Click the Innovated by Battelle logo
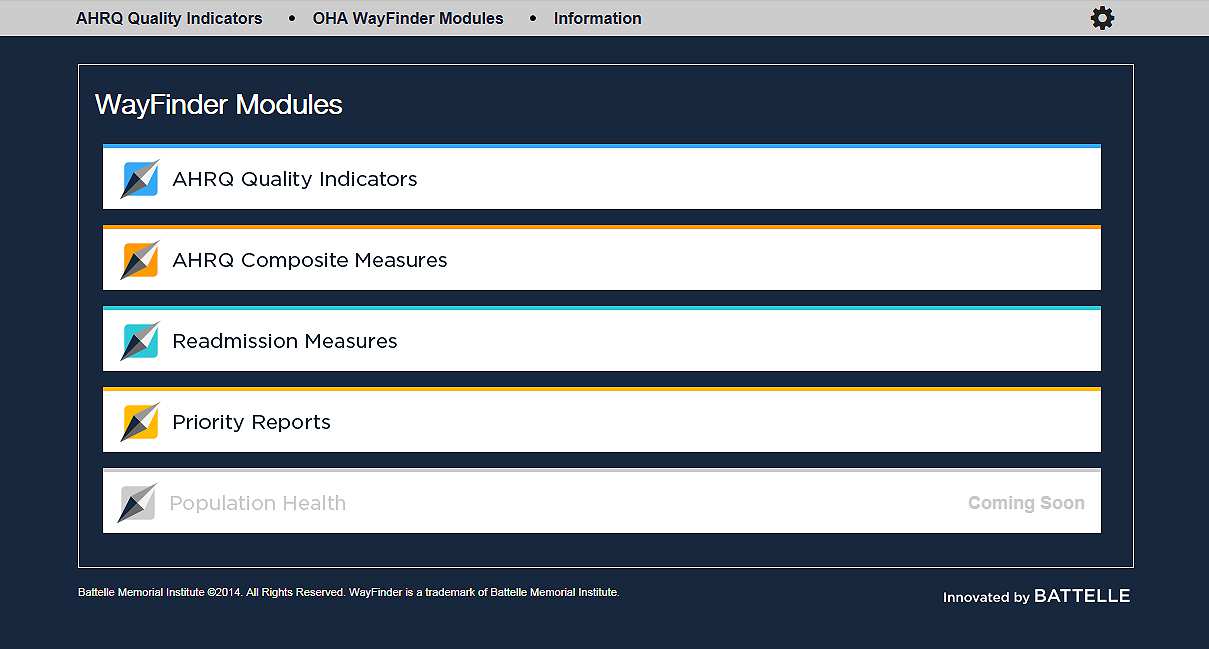 coord(1037,596)
